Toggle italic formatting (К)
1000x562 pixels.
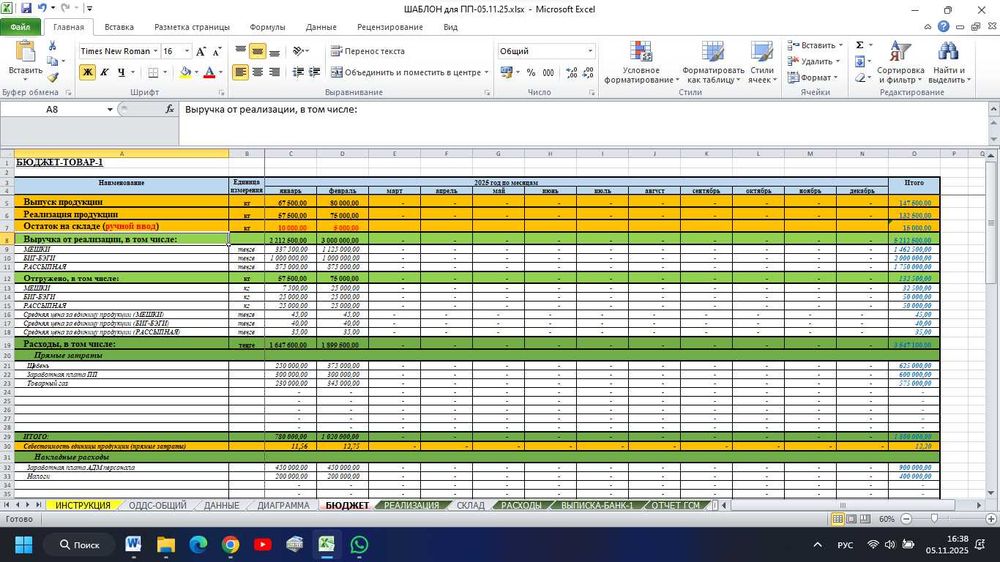[x=104, y=72]
